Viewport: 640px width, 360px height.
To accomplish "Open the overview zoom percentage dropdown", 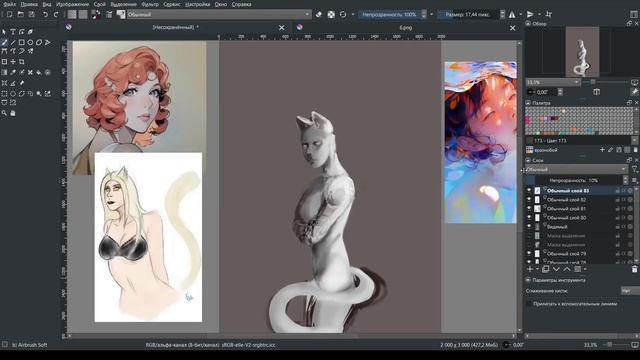I will point(553,82).
